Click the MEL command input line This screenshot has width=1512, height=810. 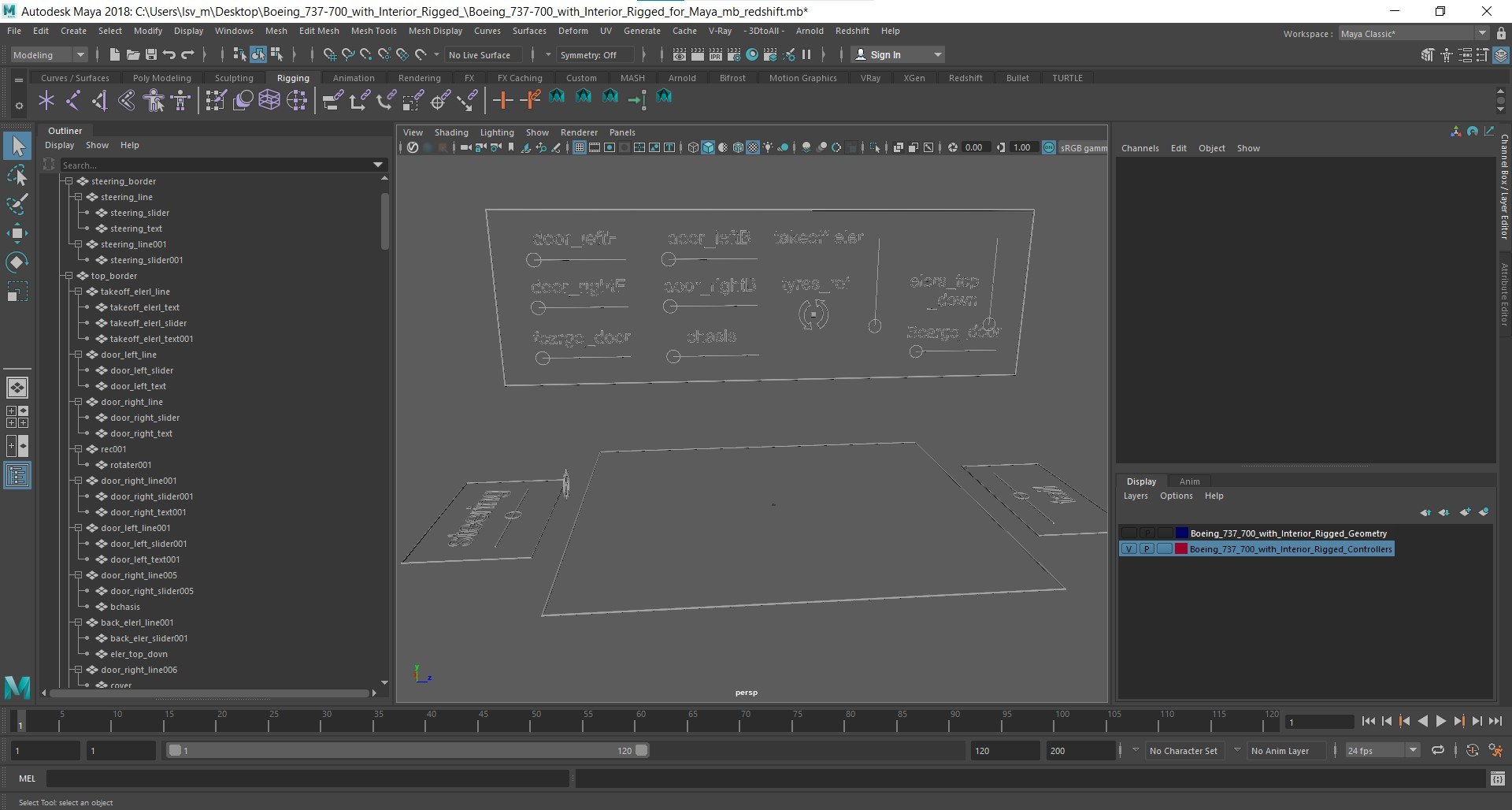click(307, 778)
